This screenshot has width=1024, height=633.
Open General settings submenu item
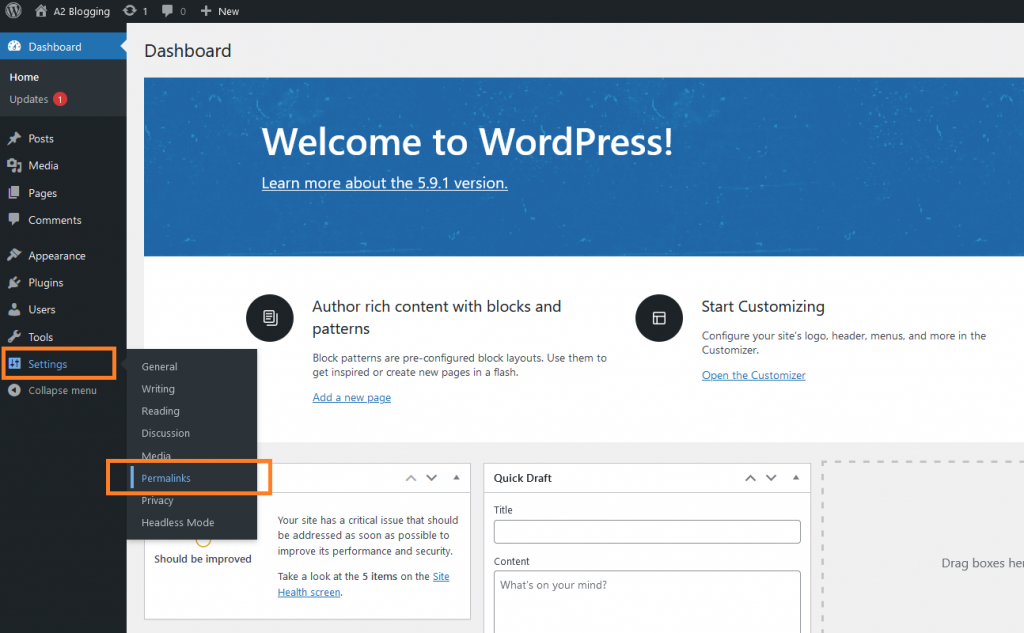tap(159, 366)
